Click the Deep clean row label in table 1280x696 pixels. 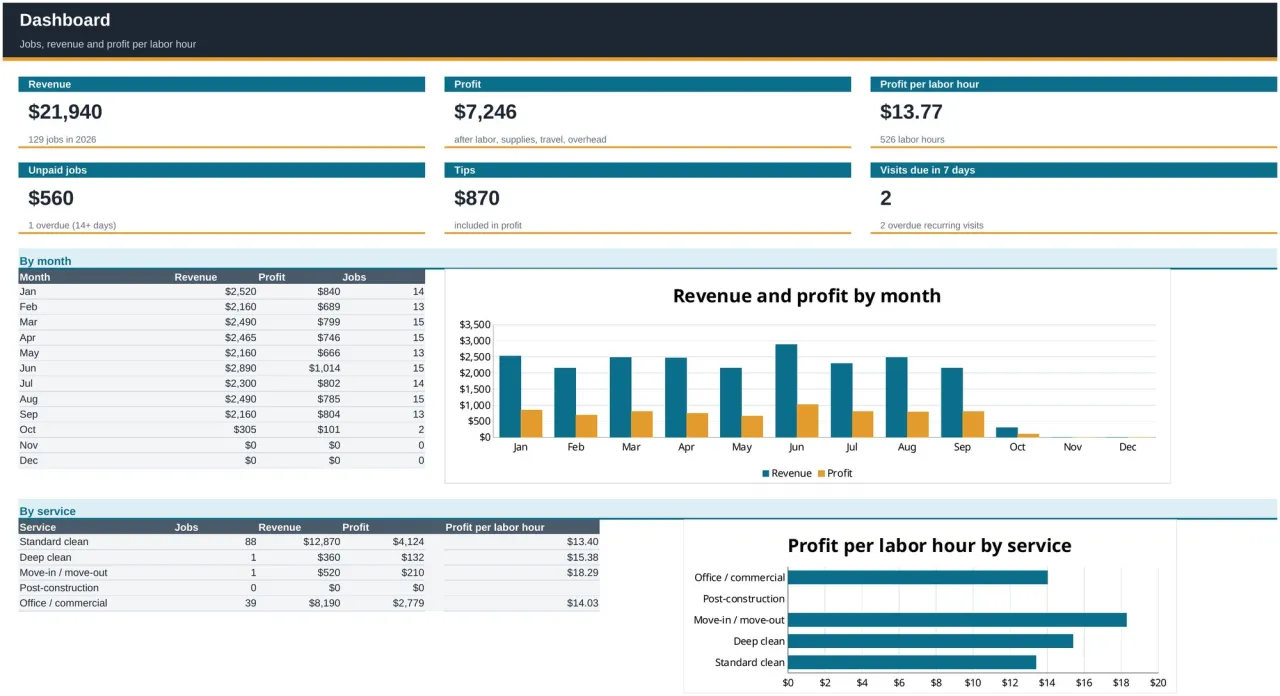(45, 557)
